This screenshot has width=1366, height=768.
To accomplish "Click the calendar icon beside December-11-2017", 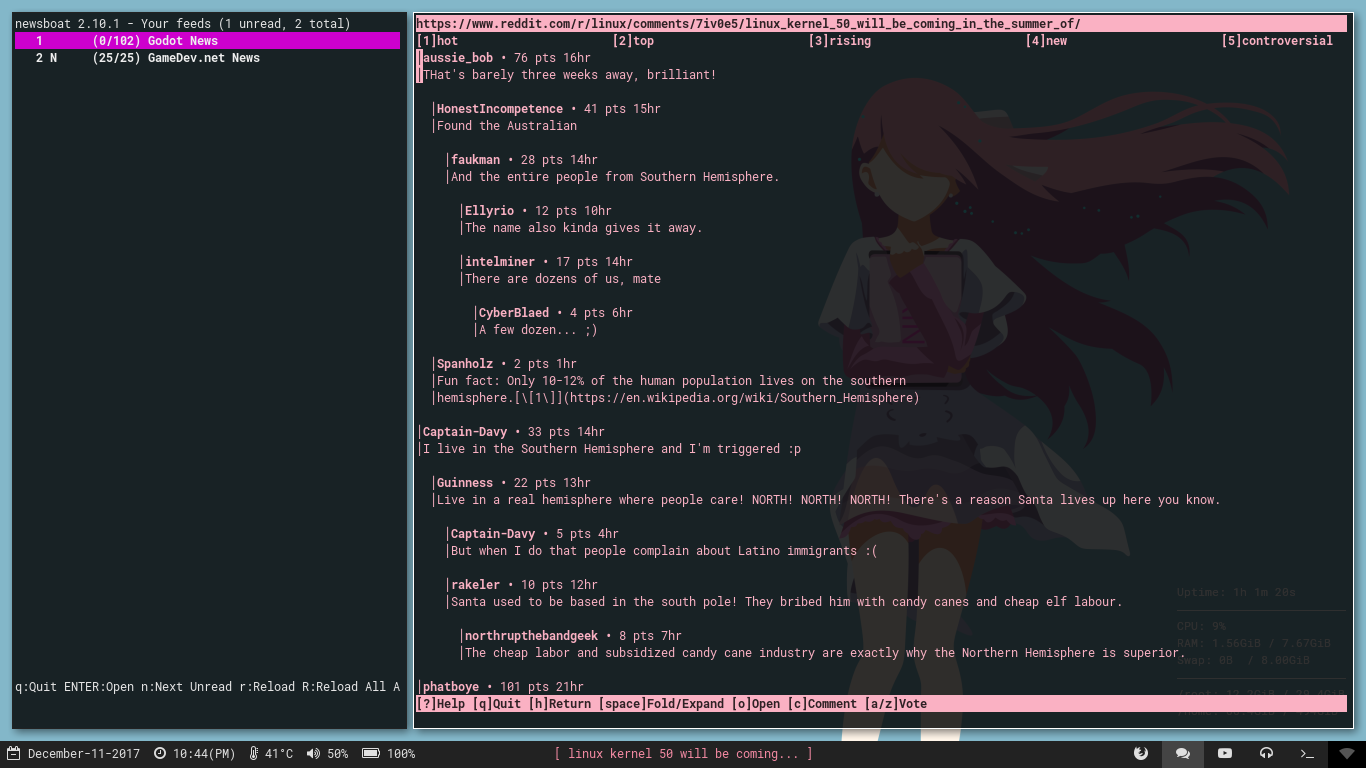I will (x=14, y=753).
